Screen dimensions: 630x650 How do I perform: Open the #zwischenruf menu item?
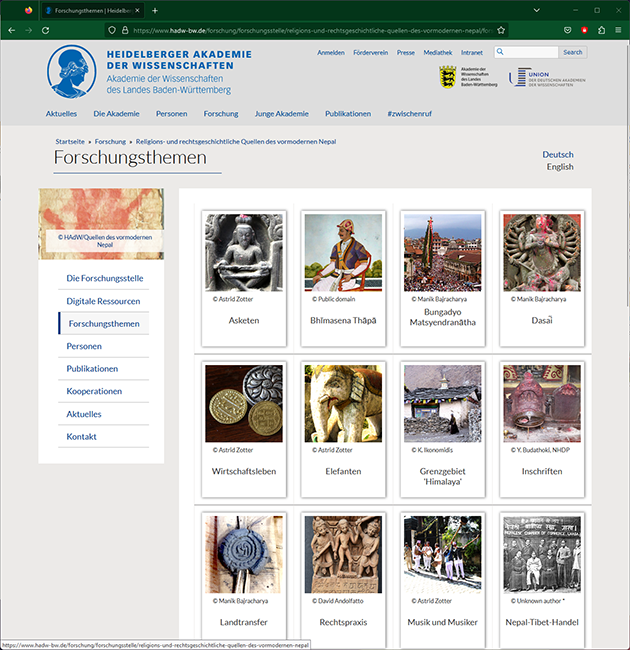410,114
